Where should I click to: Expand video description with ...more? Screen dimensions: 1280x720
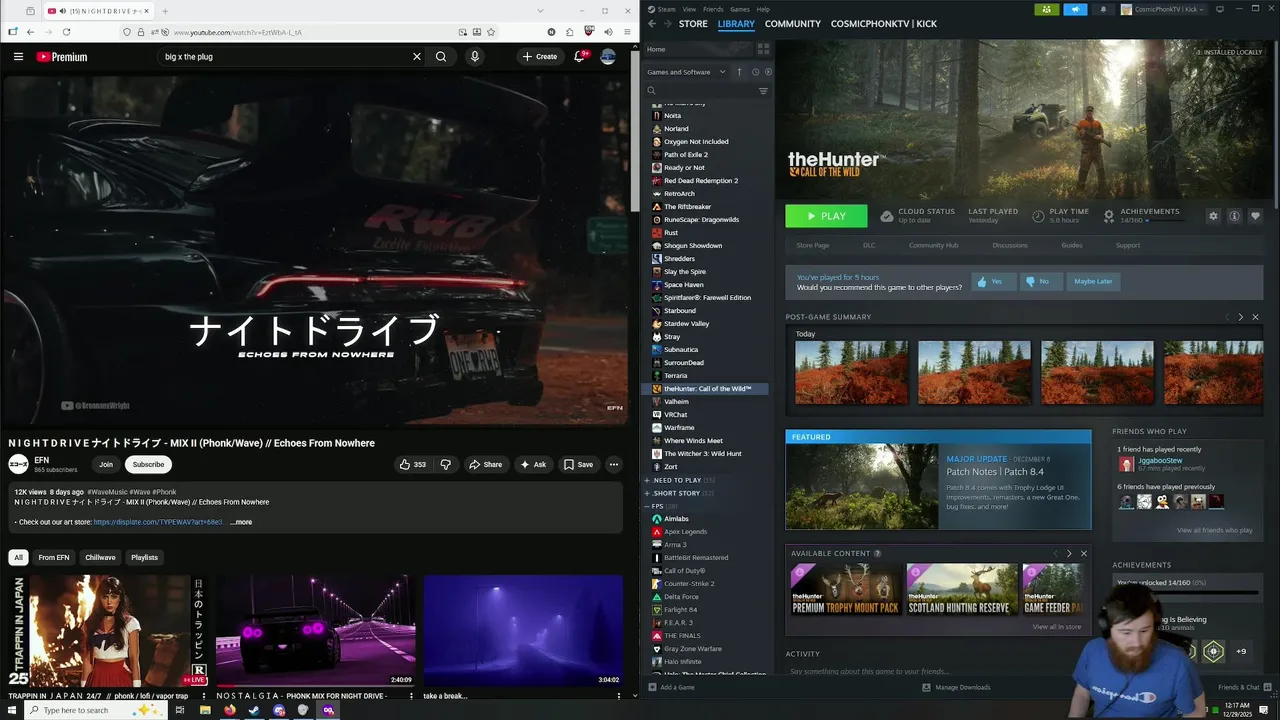tap(241, 522)
